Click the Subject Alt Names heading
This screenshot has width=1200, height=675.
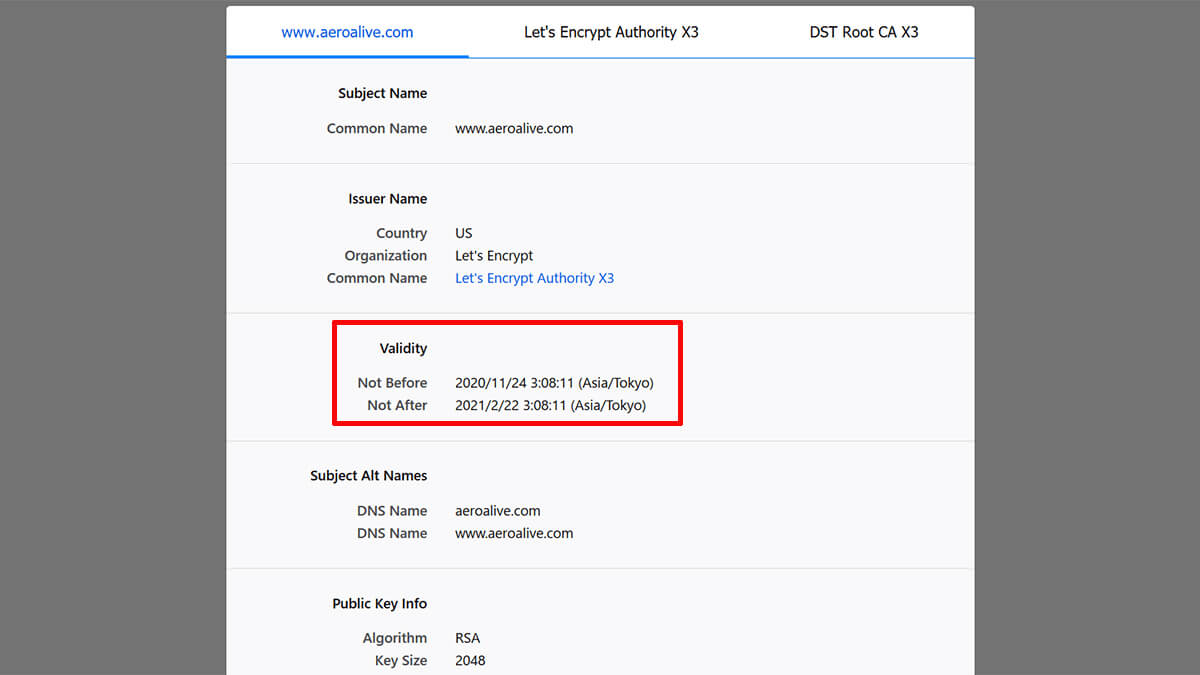click(x=368, y=476)
